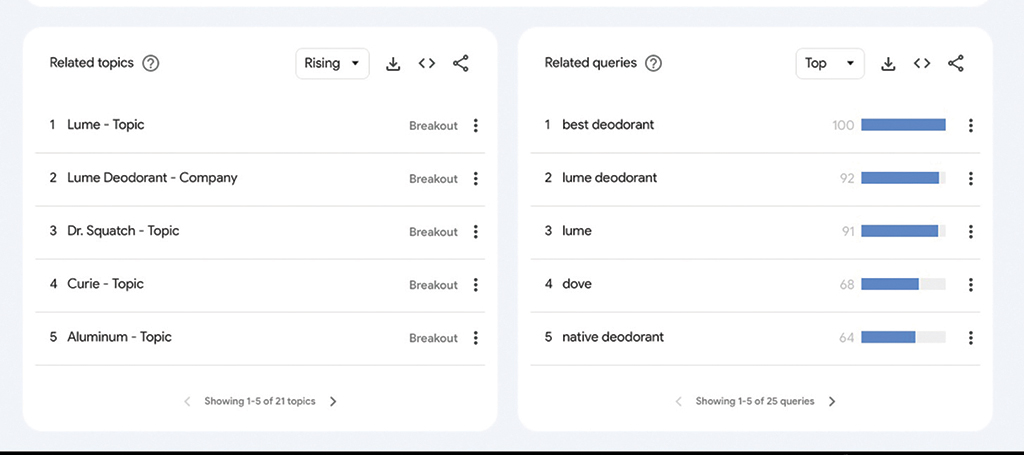Image resolution: width=1024 pixels, height=455 pixels.
Task: Share the Related queries card
Action: tap(956, 64)
